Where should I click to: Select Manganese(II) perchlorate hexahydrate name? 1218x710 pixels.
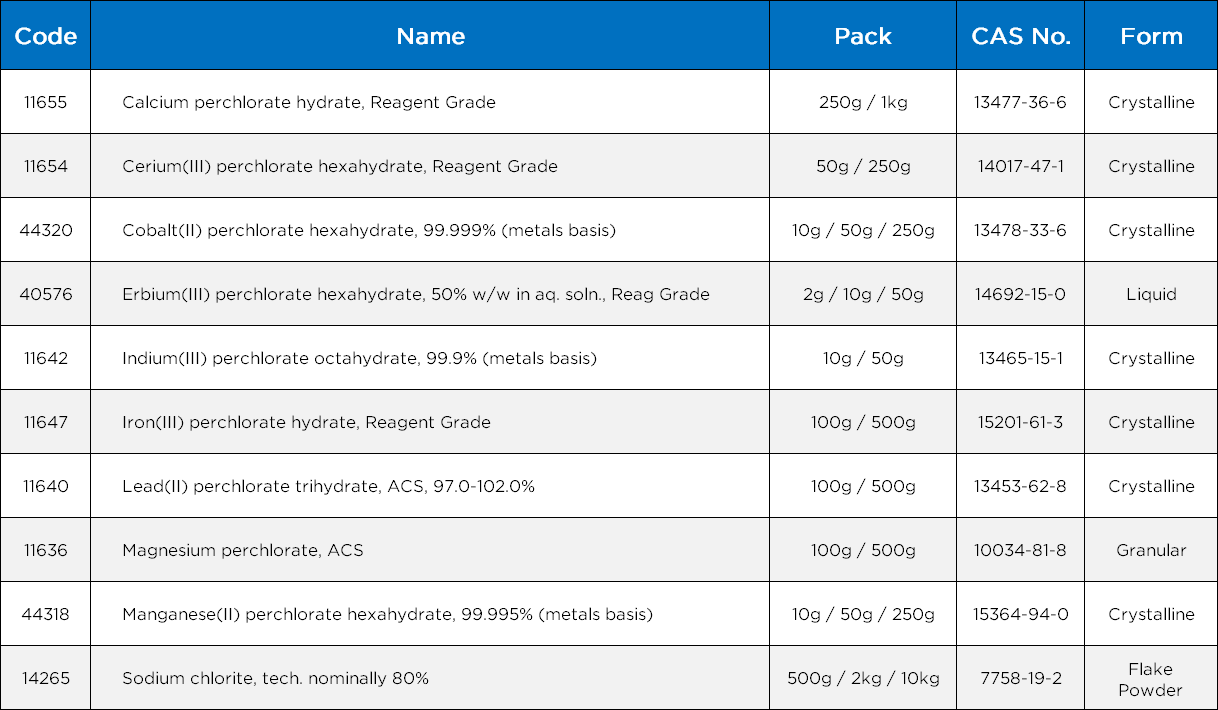tap(387, 614)
